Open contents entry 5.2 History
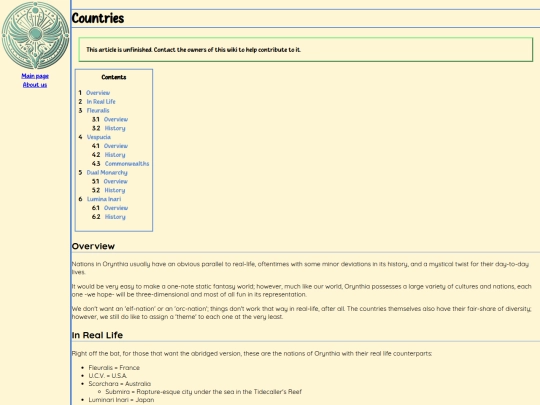This screenshot has width=540, height=405. point(115,190)
